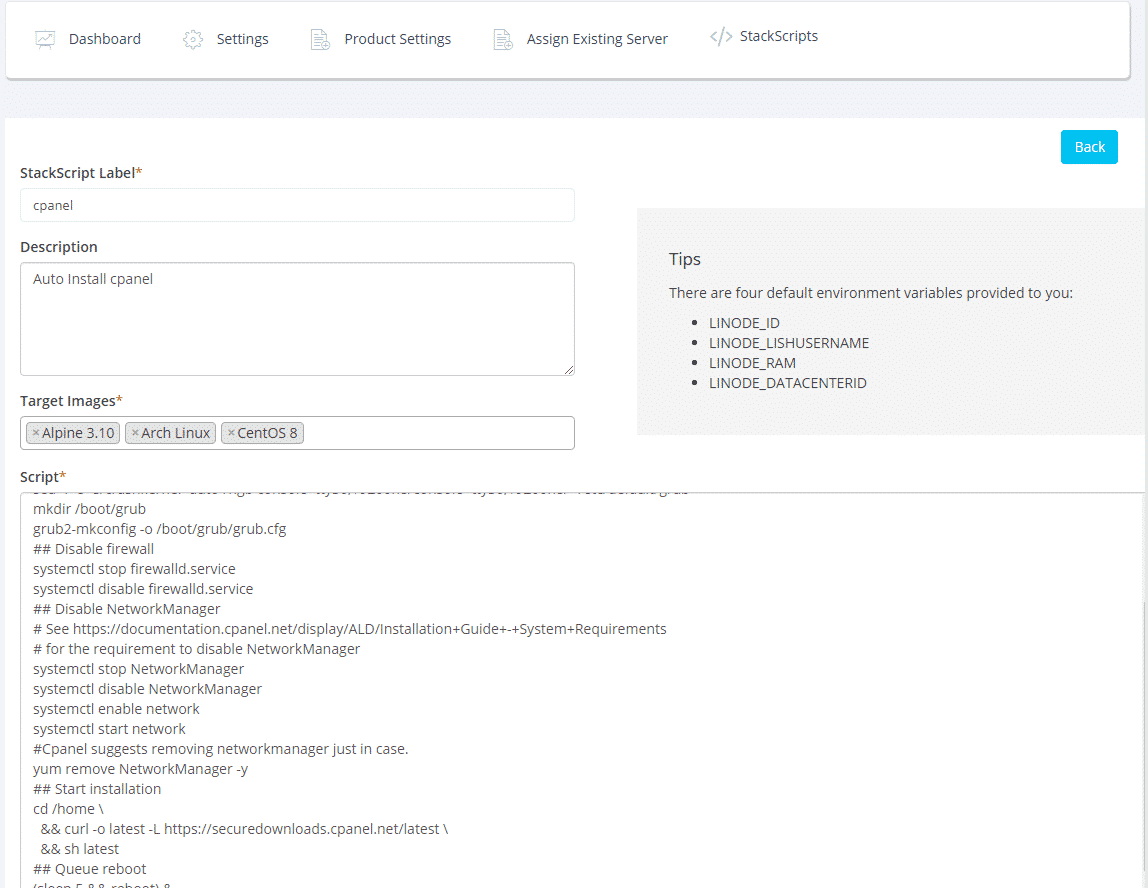Image resolution: width=1148 pixels, height=888 pixels.
Task: Open Assign Existing Server tab
Action: coord(581,40)
